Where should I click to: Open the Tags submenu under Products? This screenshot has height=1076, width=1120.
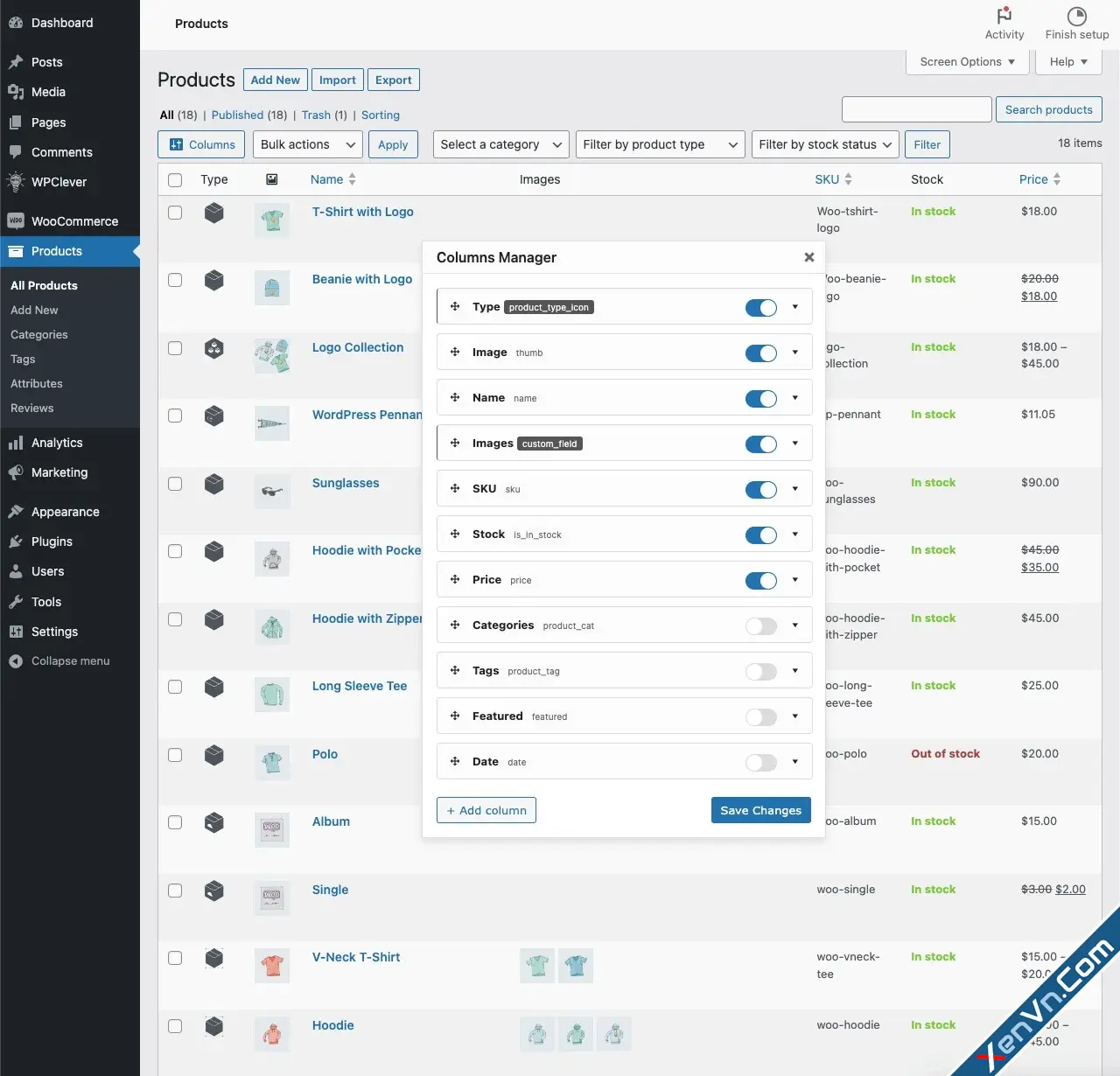[23, 359]
